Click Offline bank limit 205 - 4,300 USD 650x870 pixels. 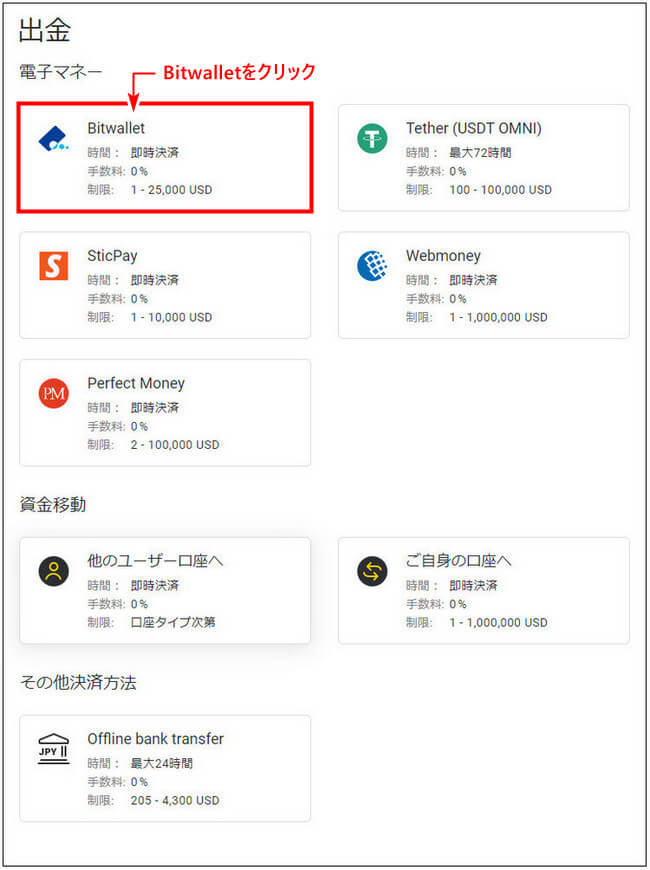point(175,800)
